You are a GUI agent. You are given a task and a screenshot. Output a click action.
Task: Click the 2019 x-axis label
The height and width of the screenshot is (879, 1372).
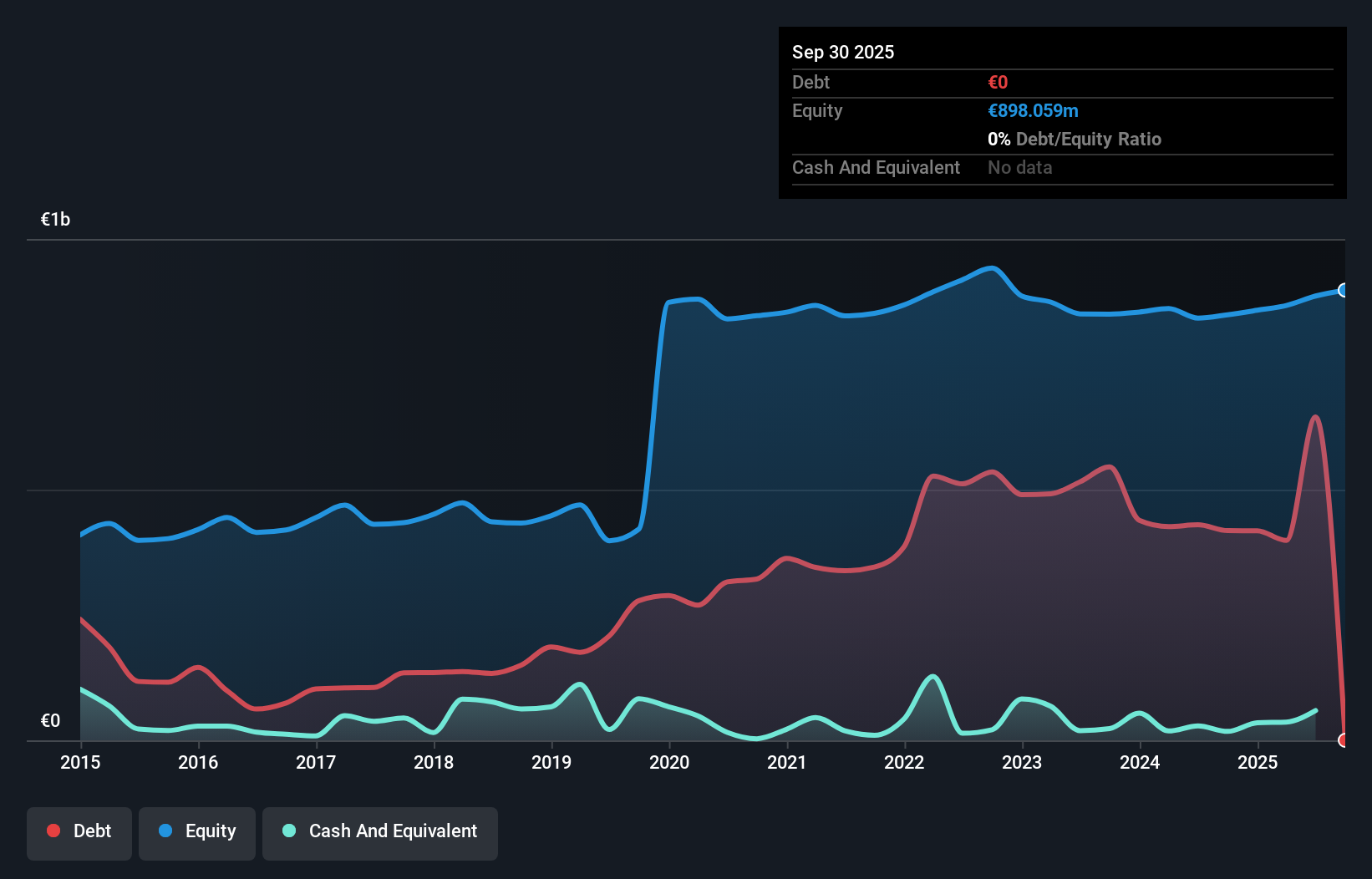click(x=551, y=762)
